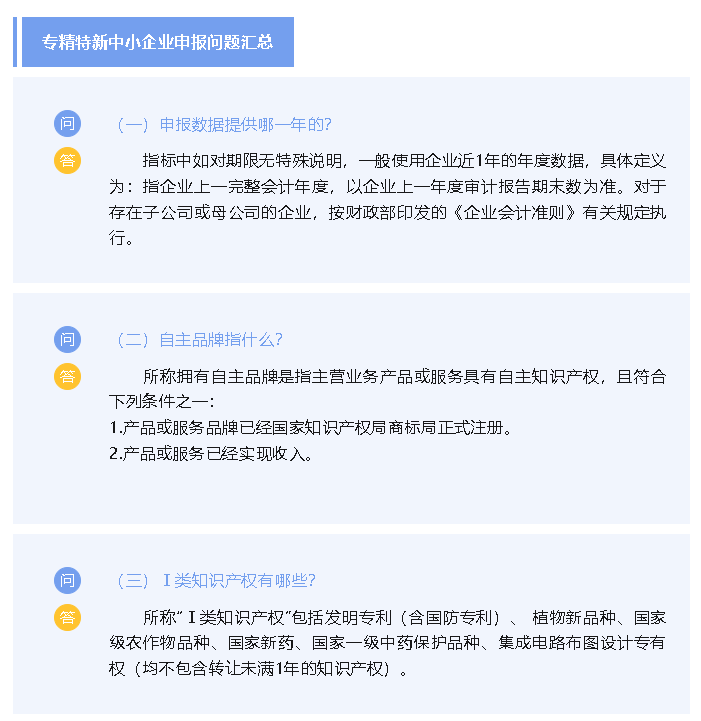Click the note 均不包含转让未满1年的知识产权
The image size is (701, 721).
262,669
